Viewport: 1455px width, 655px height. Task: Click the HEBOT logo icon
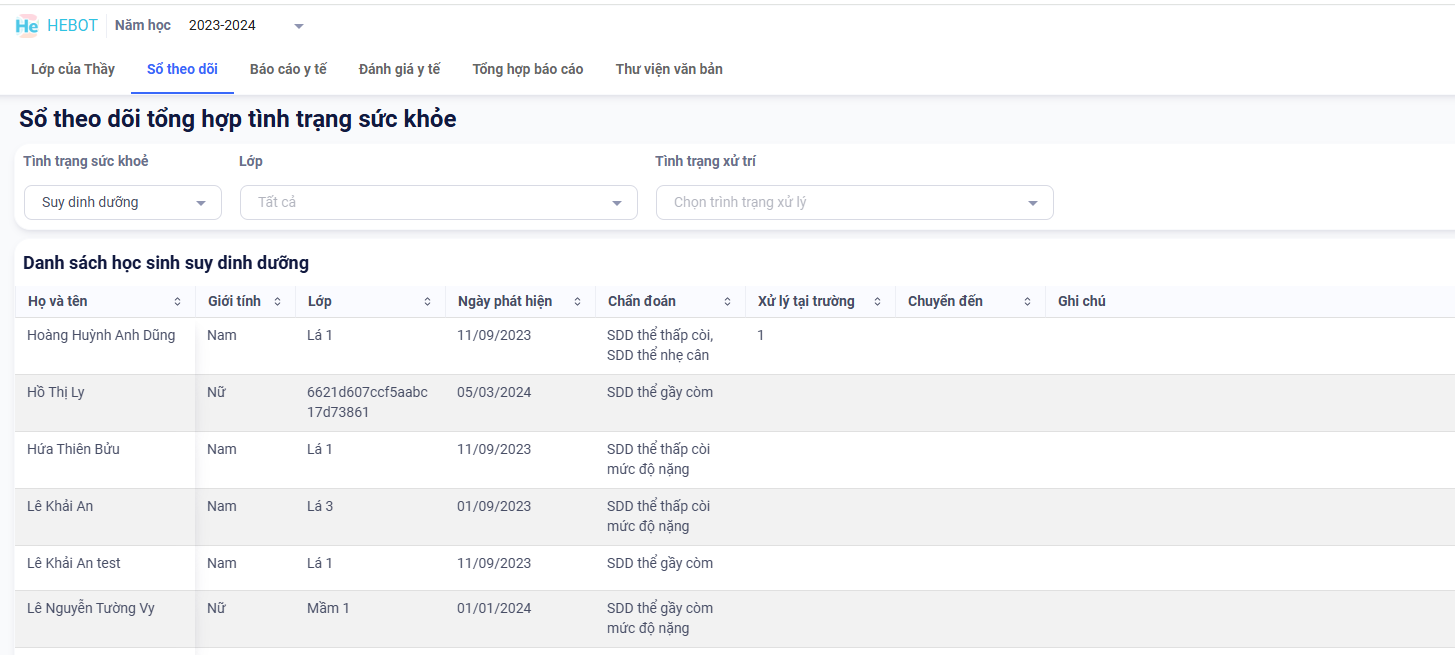tap(27, 26)
